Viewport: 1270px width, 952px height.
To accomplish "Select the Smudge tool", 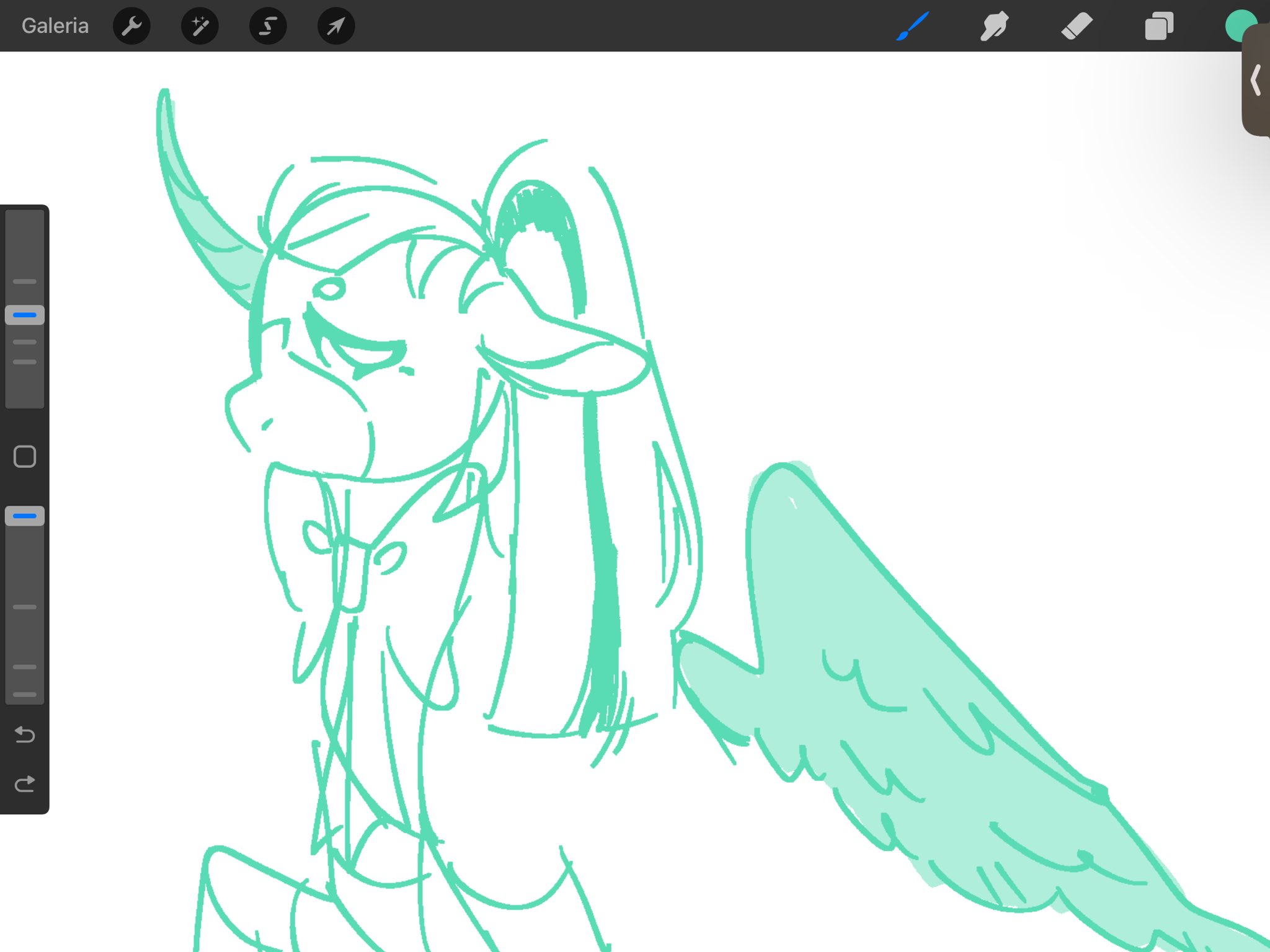I will coord(994,26).
